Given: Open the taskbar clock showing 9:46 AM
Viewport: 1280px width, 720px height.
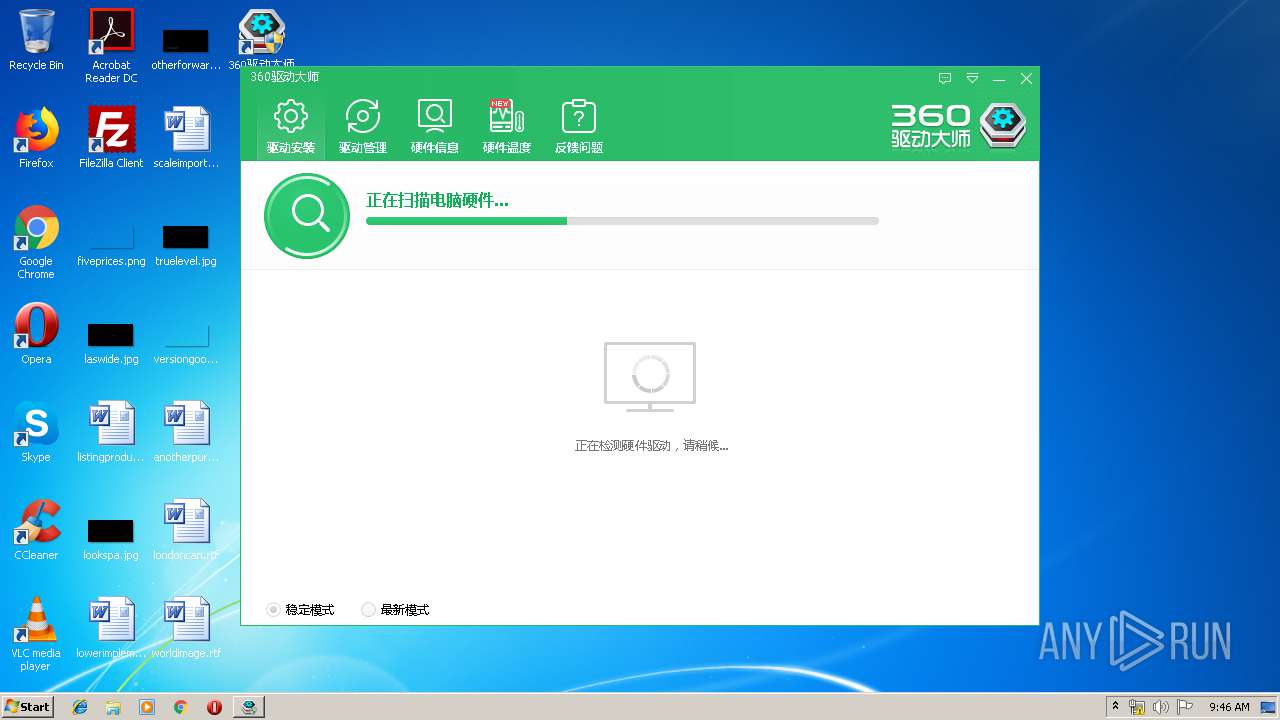Looking at the screenshot, I should pos(1229,707).
